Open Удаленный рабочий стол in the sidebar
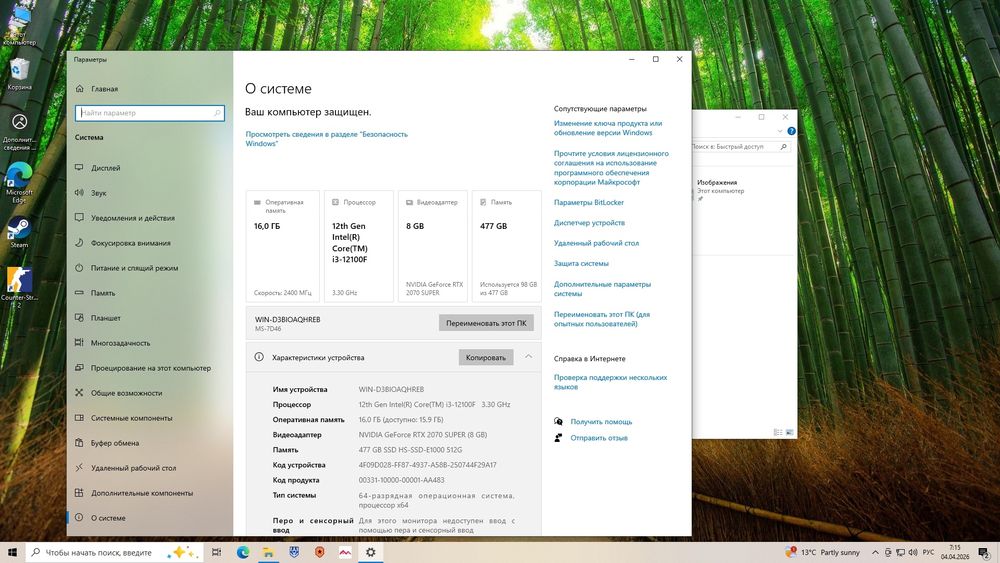This screenshot has width=1000, height=563. pyautogui.click(x=150, y=468)
